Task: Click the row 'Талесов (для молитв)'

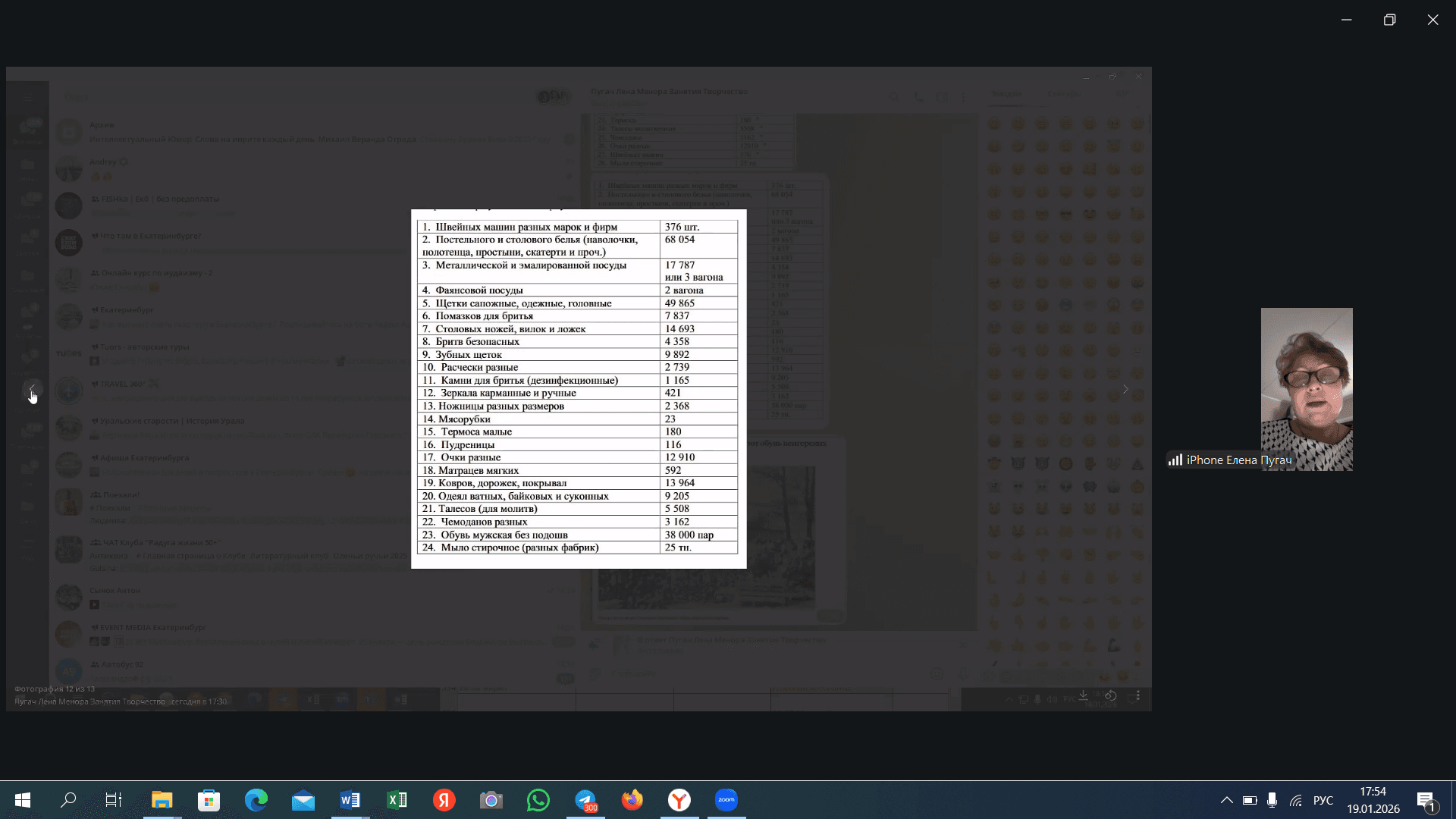Action: [577, 509]
